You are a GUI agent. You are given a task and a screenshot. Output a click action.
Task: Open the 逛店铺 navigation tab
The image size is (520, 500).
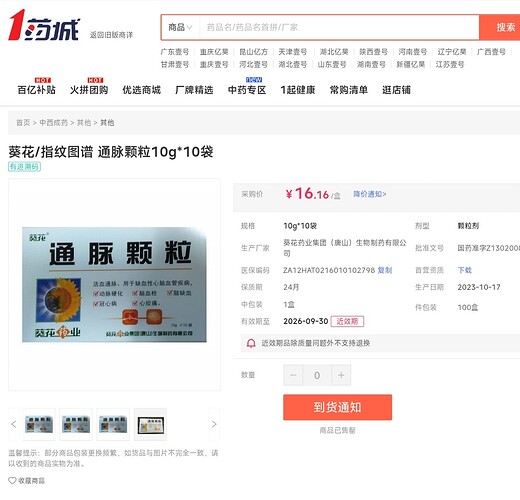click(396, 90)
